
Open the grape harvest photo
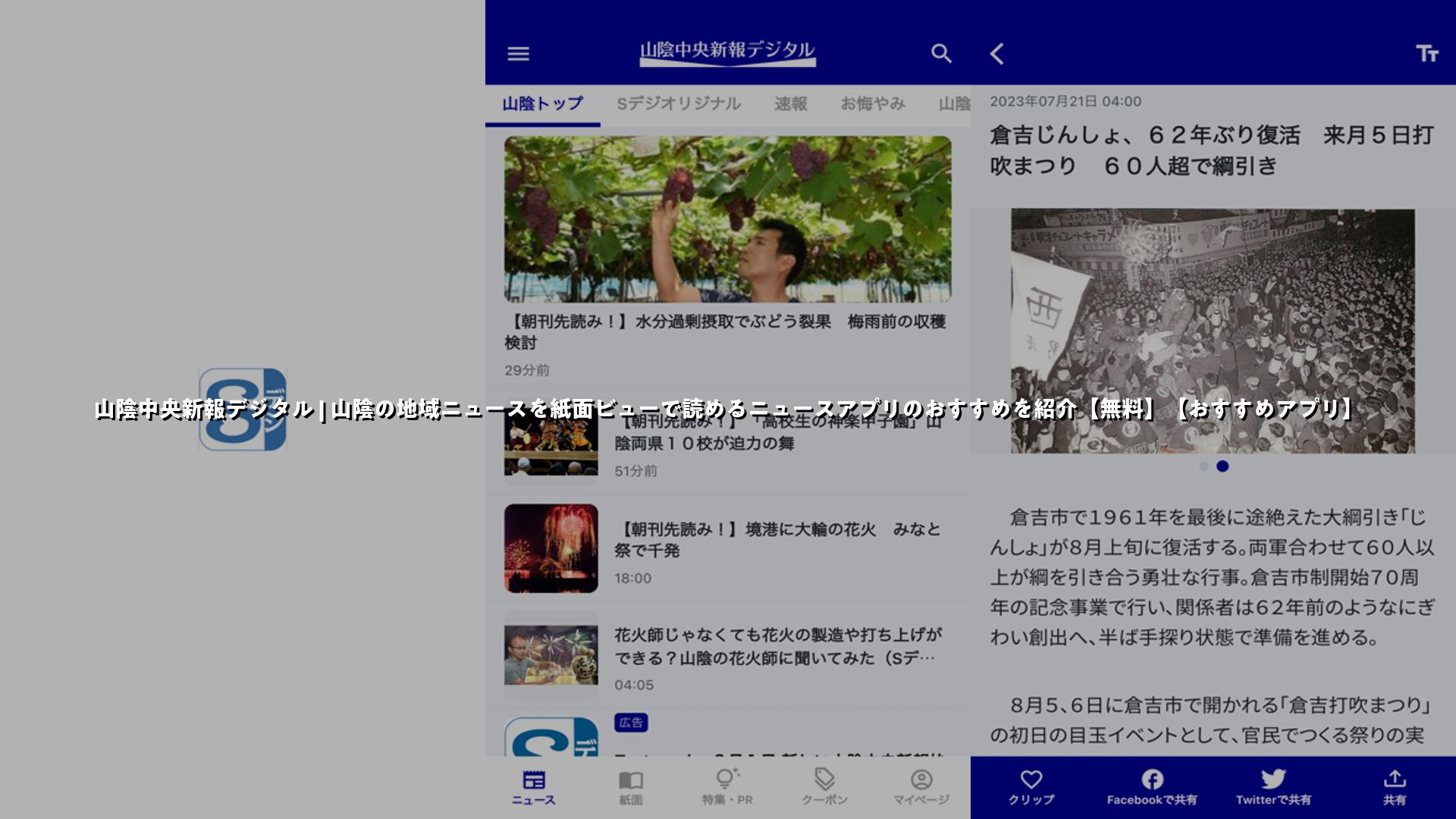tap(728, 219)
